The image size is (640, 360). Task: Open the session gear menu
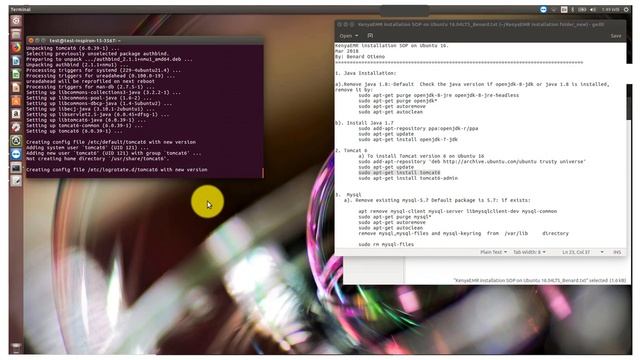(x=627, y=9)
